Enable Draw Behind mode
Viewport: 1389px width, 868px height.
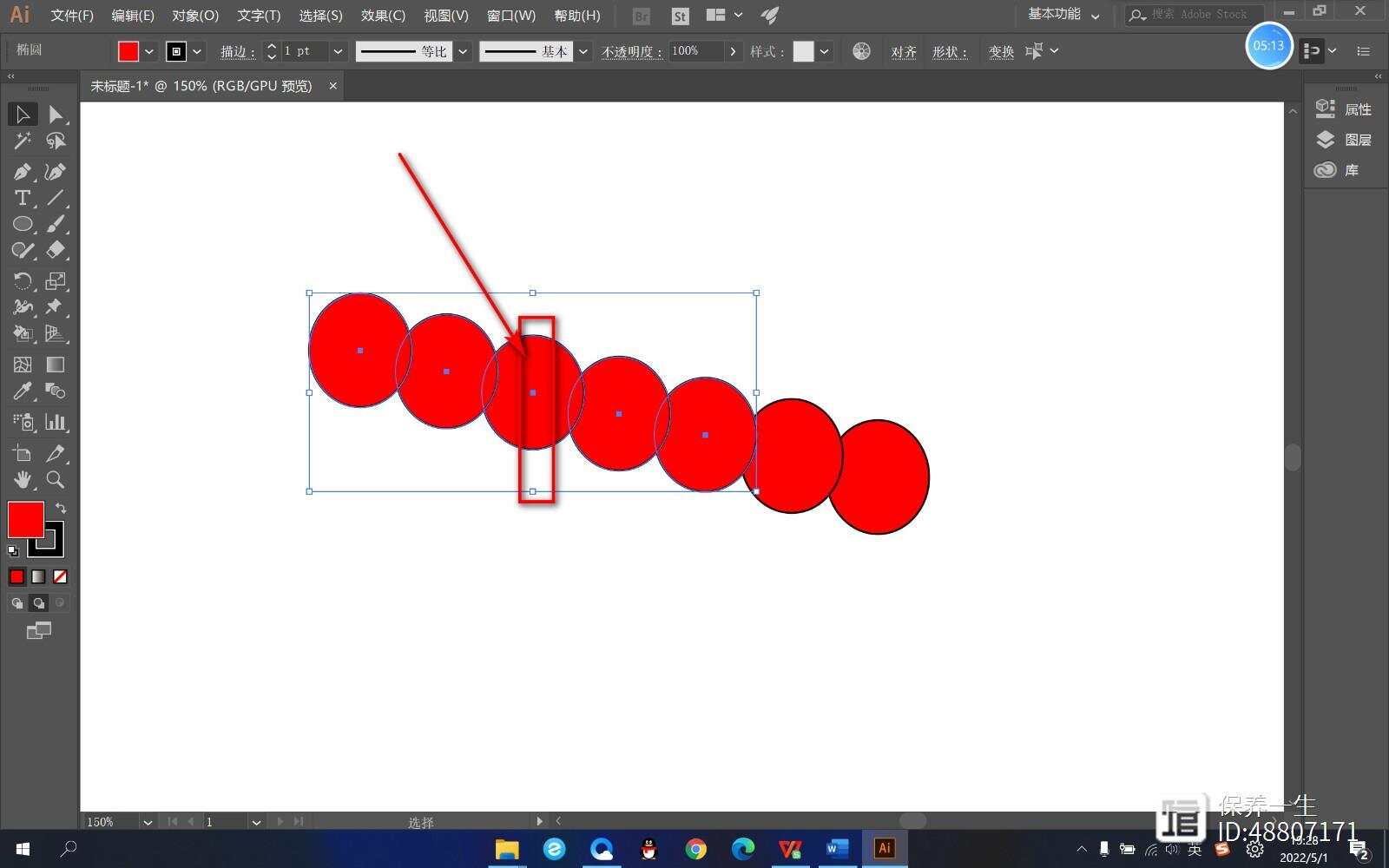pos(39,602)
